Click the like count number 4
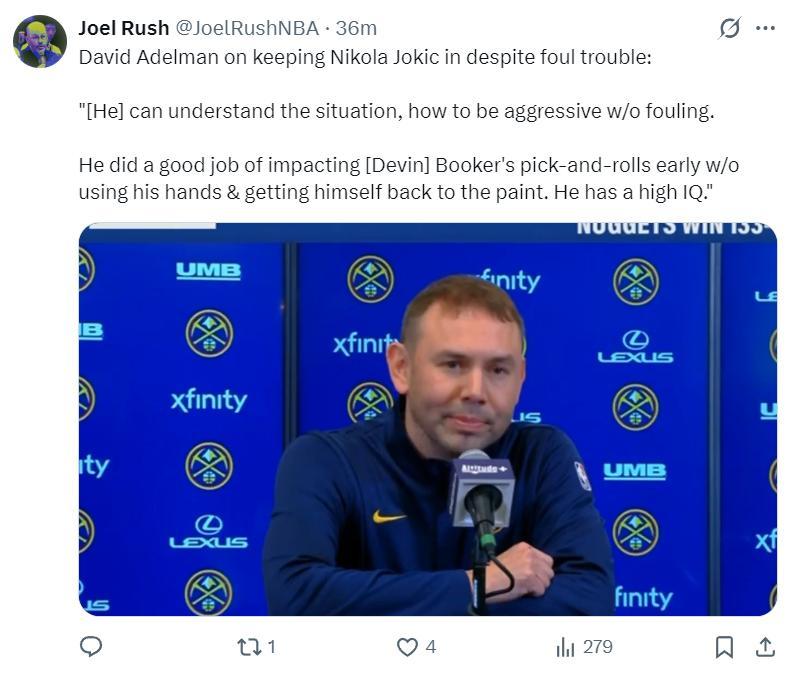Image resolution: width=798 pixels, height=676 pixels. [x=431, y=647]
